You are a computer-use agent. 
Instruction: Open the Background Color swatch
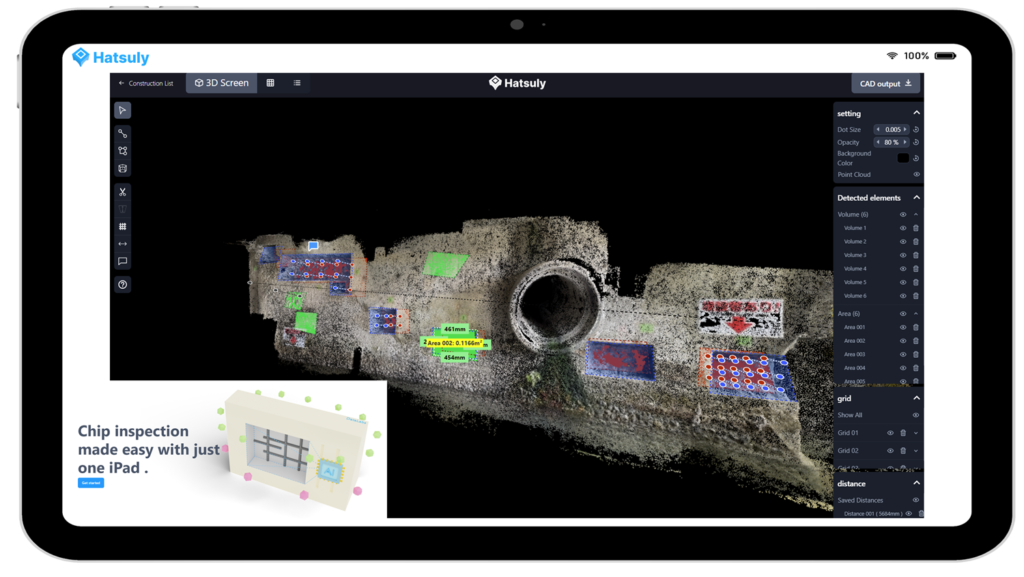[903, 158]
